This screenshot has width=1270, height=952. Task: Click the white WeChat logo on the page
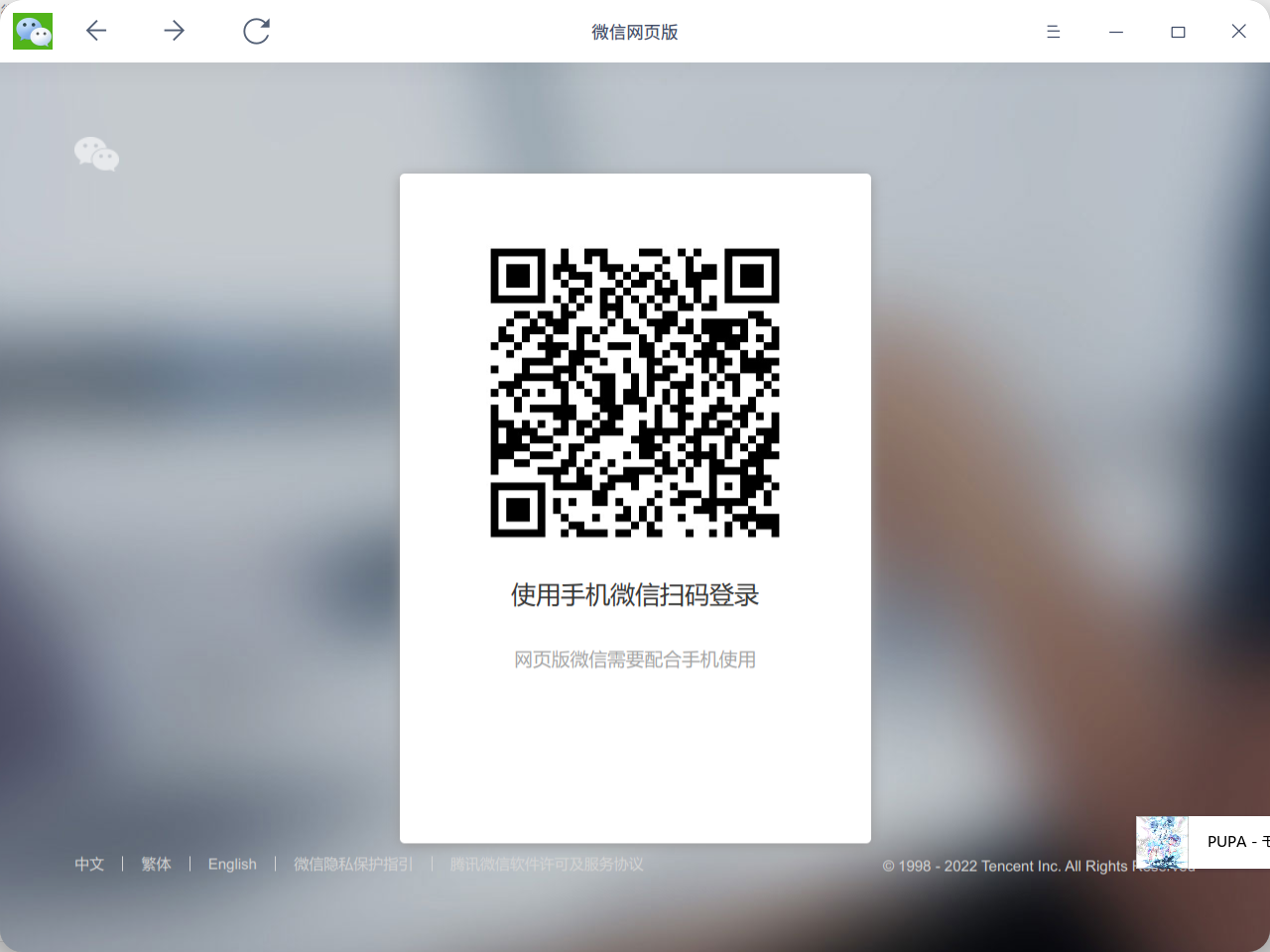[x=96, y=154]
